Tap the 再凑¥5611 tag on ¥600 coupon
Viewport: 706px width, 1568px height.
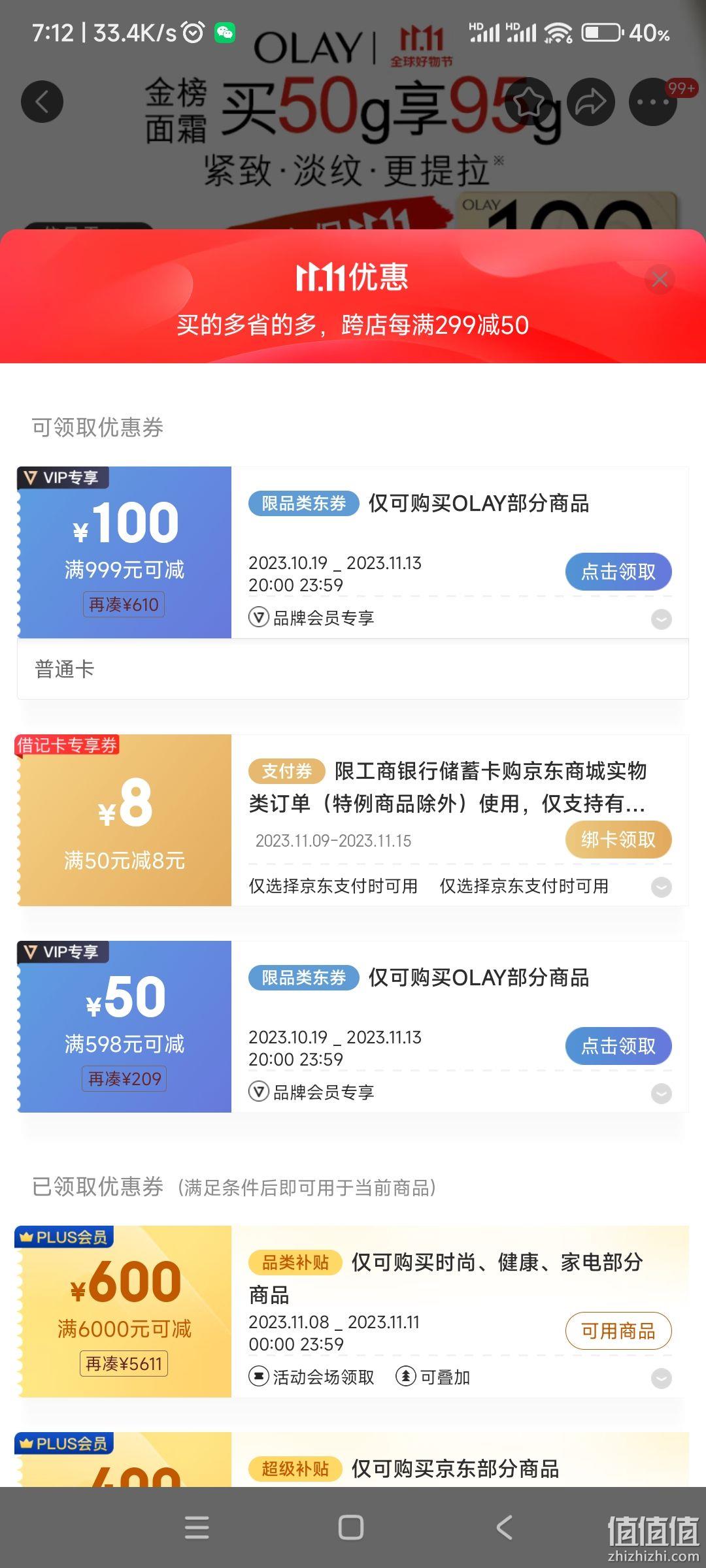(124, 1364)
